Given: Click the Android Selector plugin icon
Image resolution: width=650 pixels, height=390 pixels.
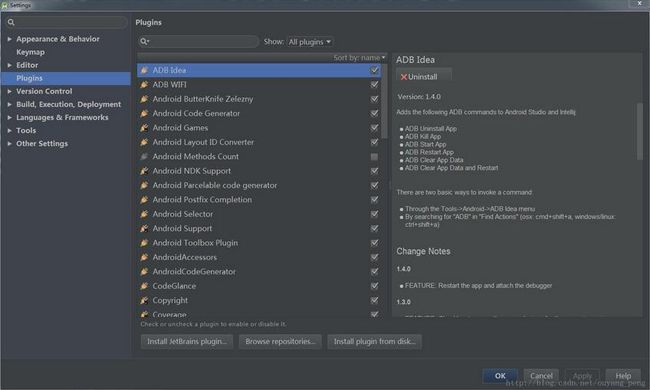Looking at the screenshot, I should point(144,214).
